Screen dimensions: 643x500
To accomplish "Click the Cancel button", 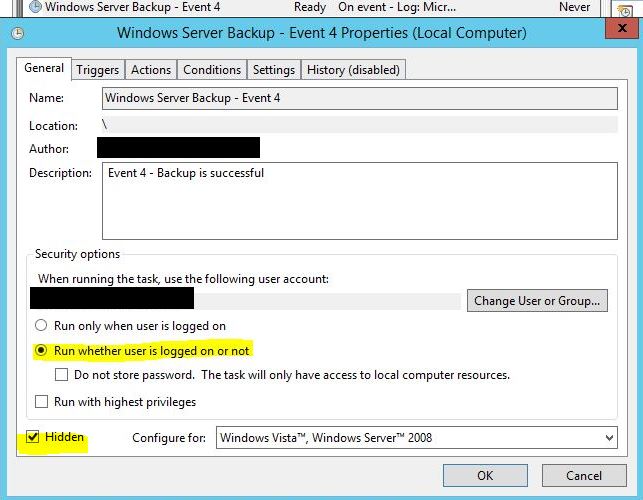I will point(583,476).
